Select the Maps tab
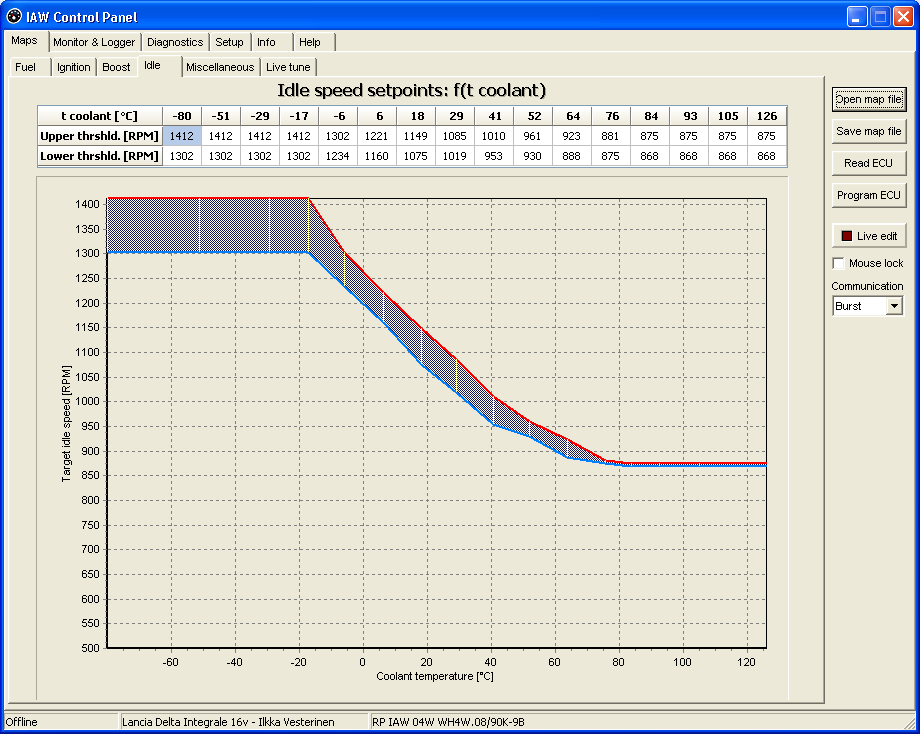Viewport: 920px width, 734px height. [24, 40]
